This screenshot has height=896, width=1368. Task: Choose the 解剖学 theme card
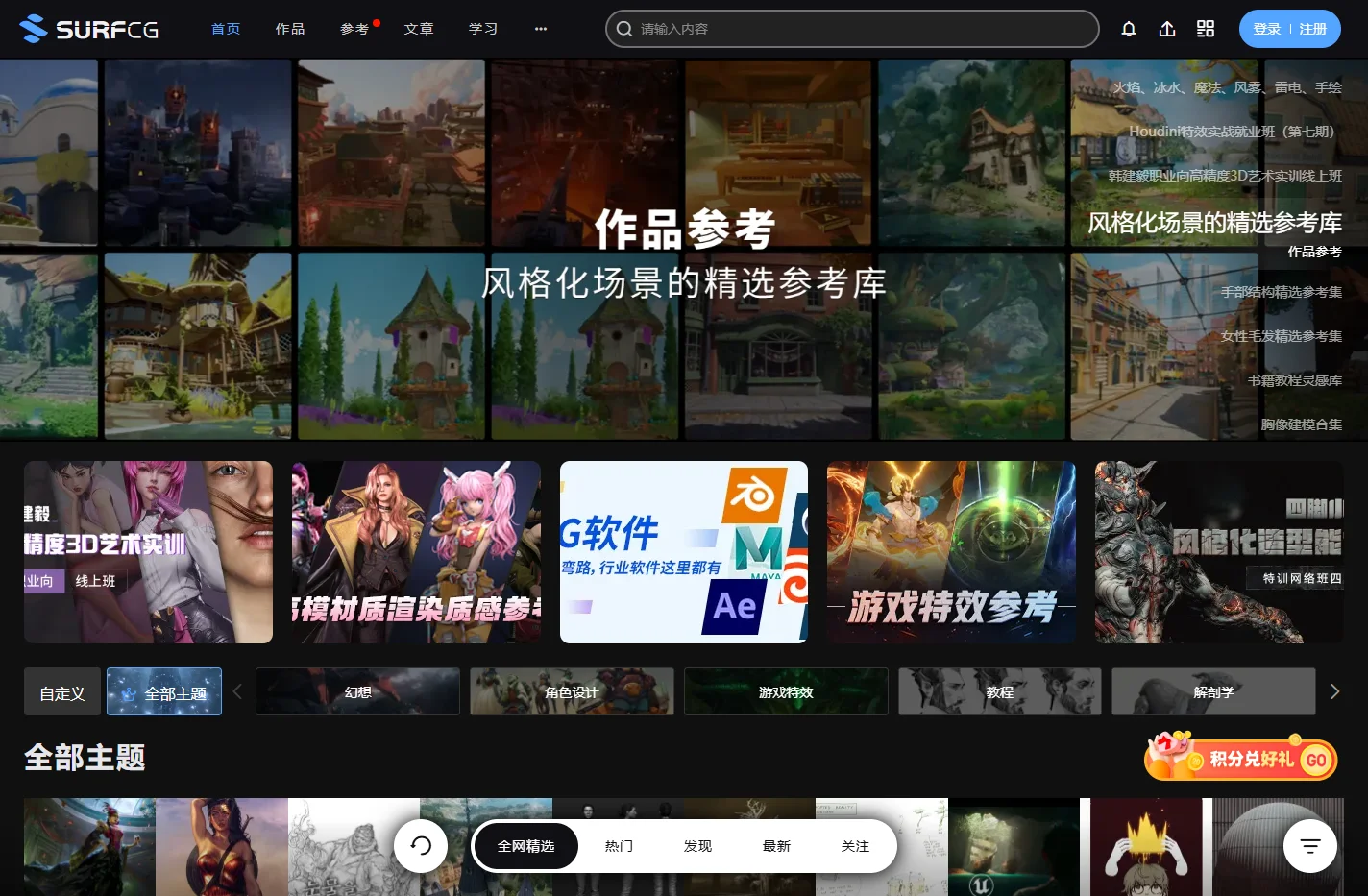1213,691
